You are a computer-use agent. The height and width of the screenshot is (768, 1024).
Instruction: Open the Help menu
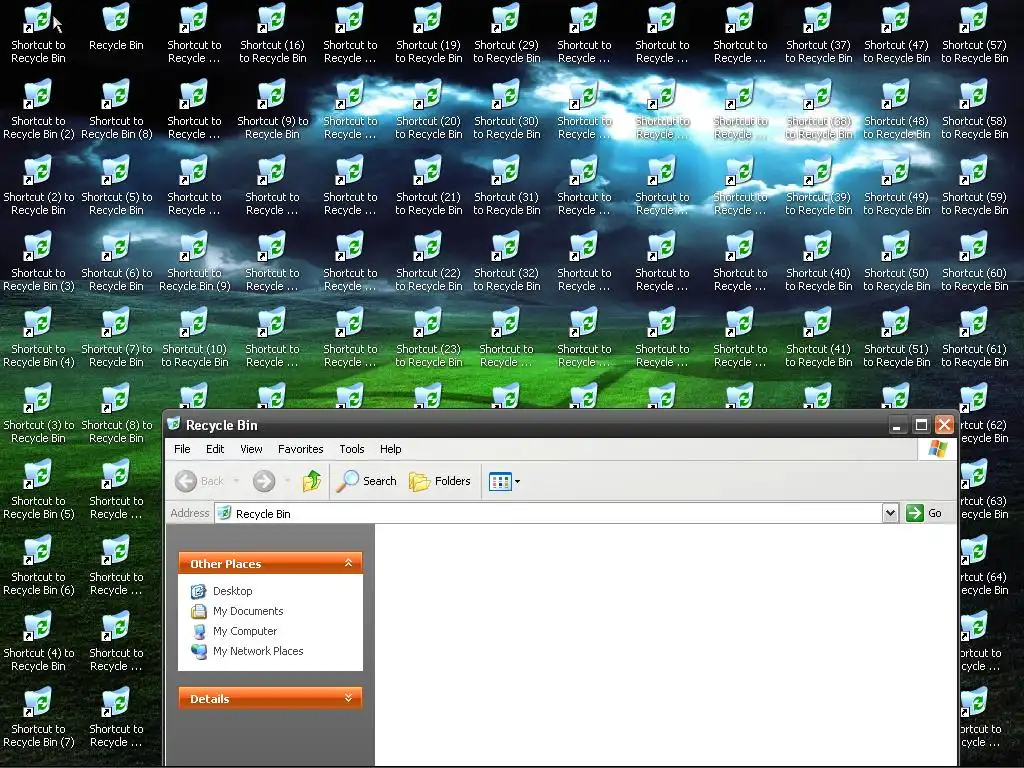point(391,449)
